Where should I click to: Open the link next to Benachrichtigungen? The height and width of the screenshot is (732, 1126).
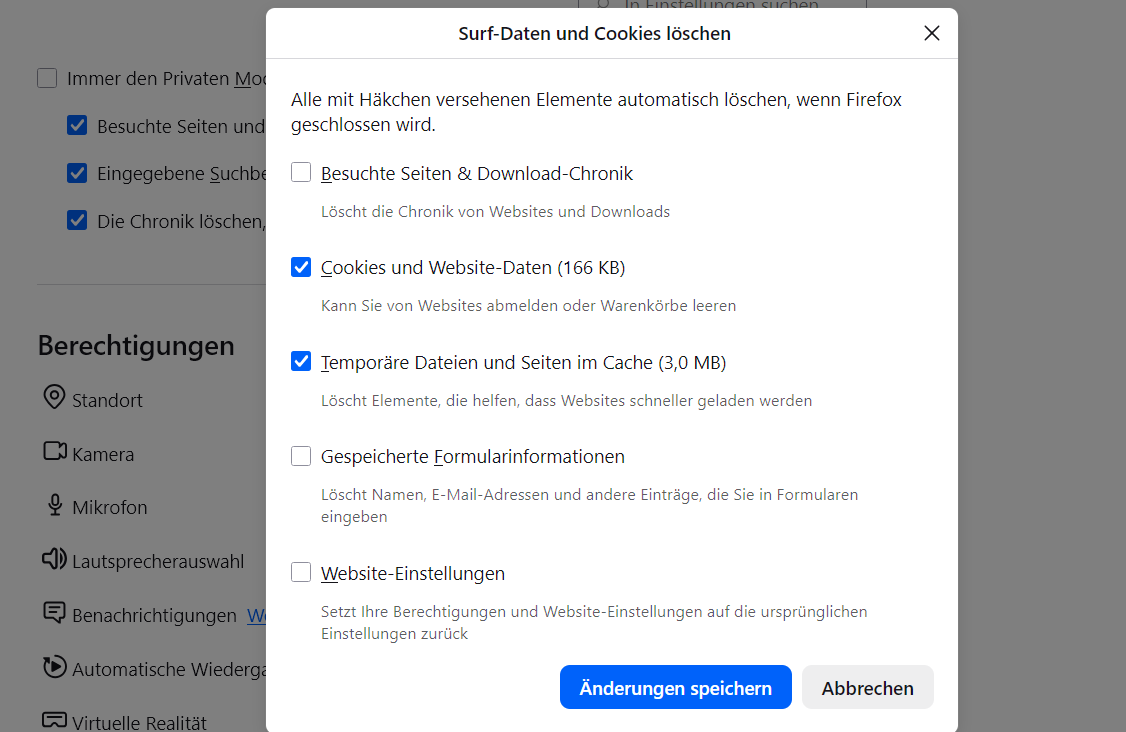click(256, 615)
